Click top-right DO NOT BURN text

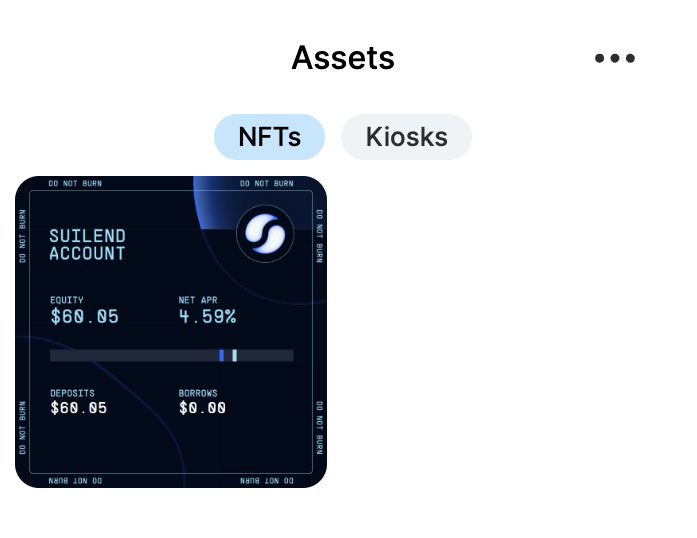point(267,183)
